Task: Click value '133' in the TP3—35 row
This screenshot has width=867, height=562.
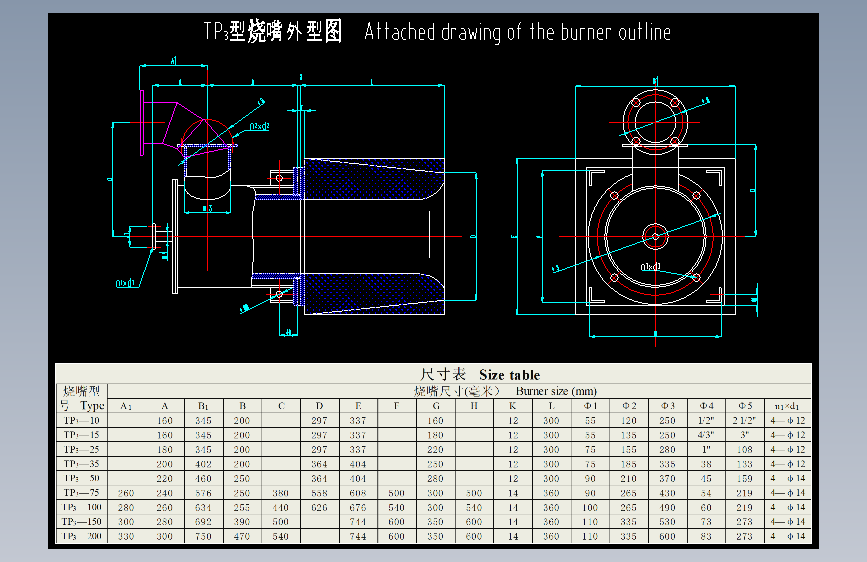Action: pyautogui.click(x=745, y=464)
